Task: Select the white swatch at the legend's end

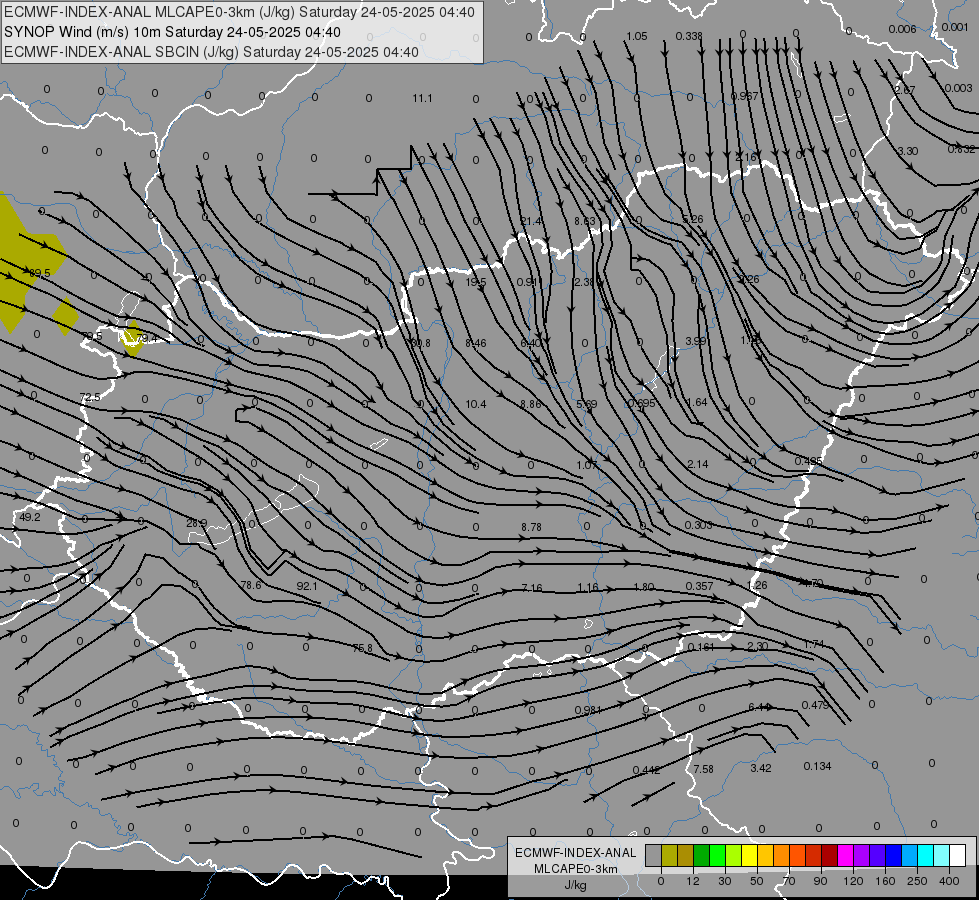Action: click(x=957, y=855)
